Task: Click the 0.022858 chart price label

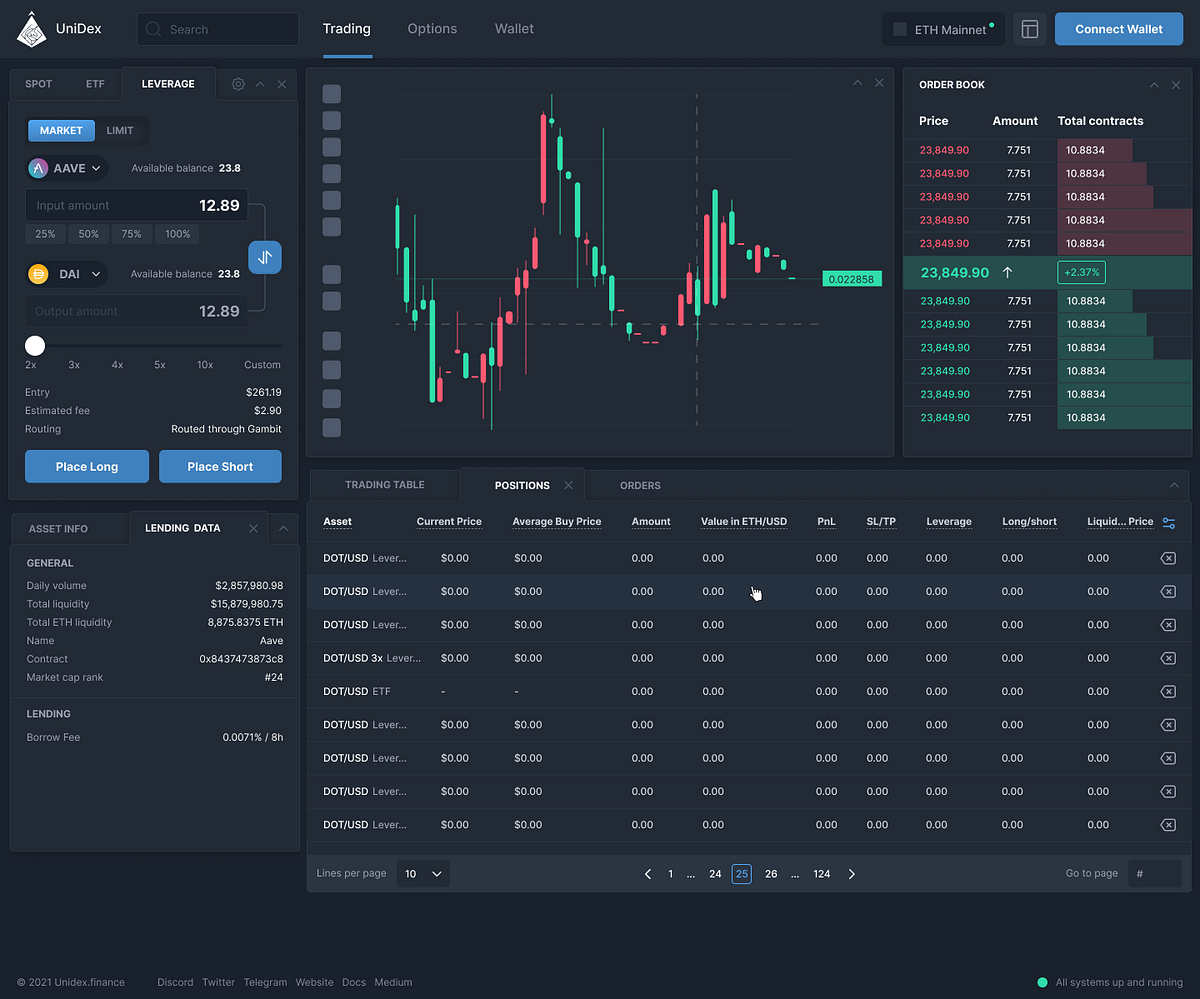Action: 852,279
